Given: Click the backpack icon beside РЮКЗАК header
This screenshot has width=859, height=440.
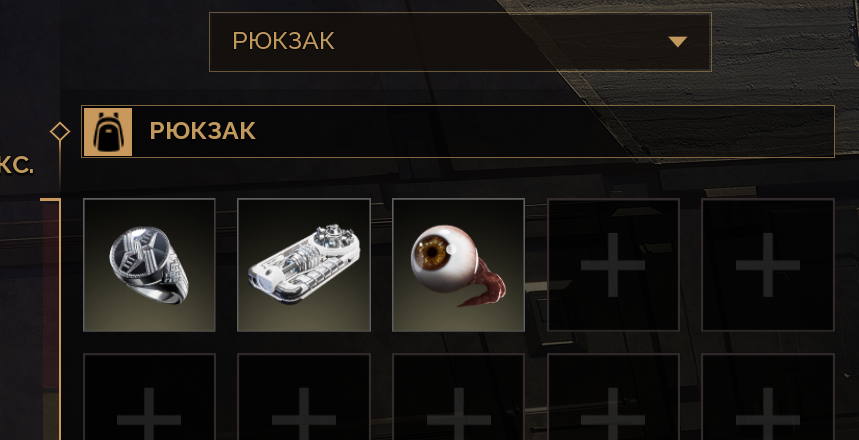Looking at the screenshot, I should click(108, 132).
